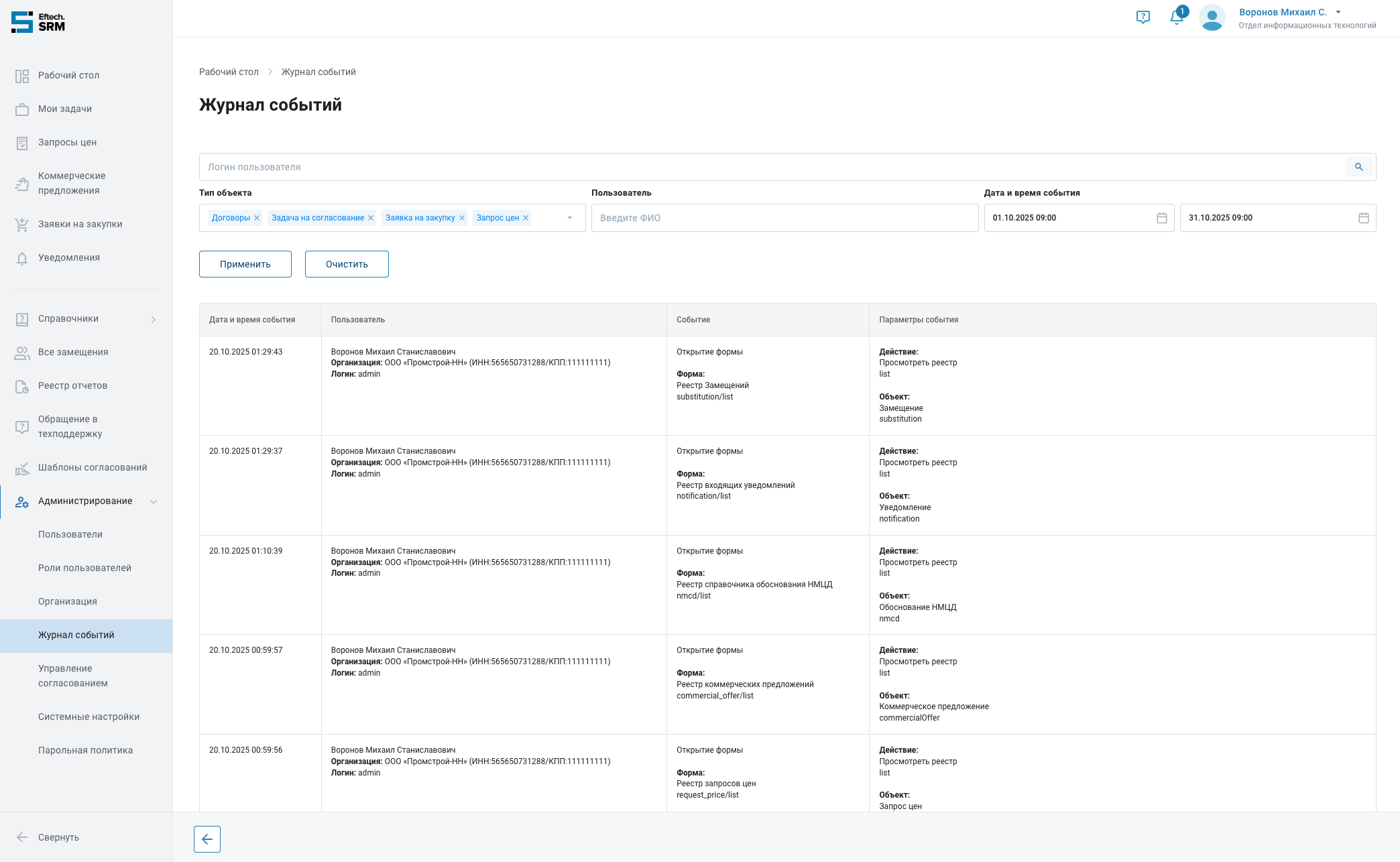The height and width of the screenshot is (862, 1400).
Task: Click the Очистить button
Action: click(347, 264)
